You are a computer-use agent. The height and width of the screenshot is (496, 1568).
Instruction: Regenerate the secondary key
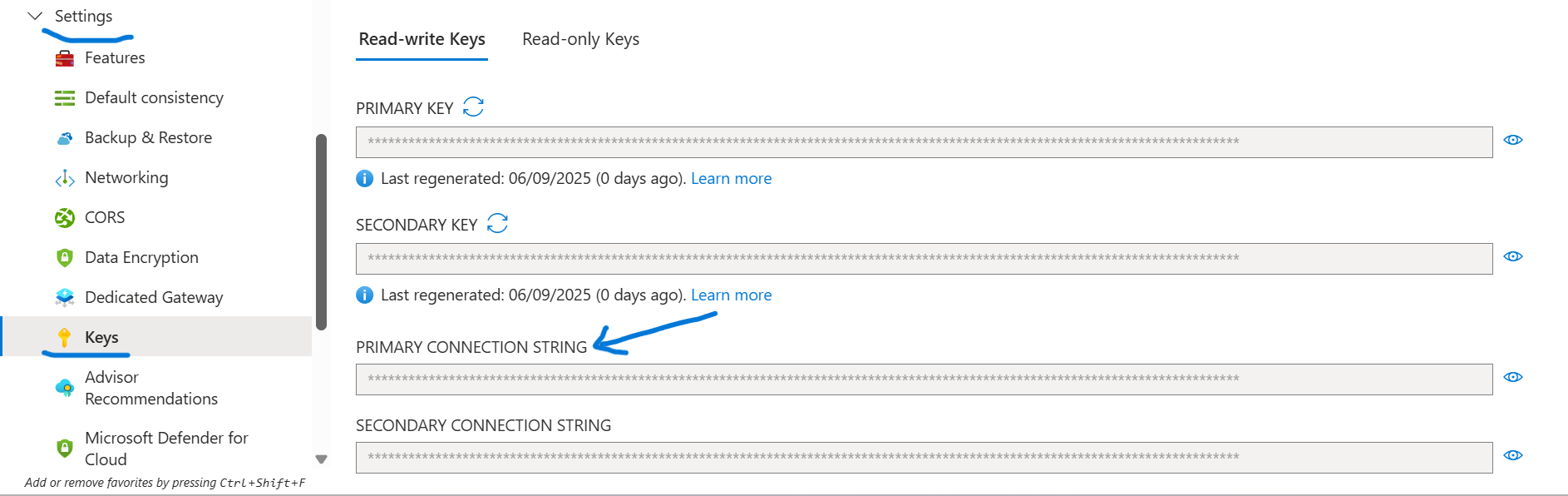click(497, 224)
